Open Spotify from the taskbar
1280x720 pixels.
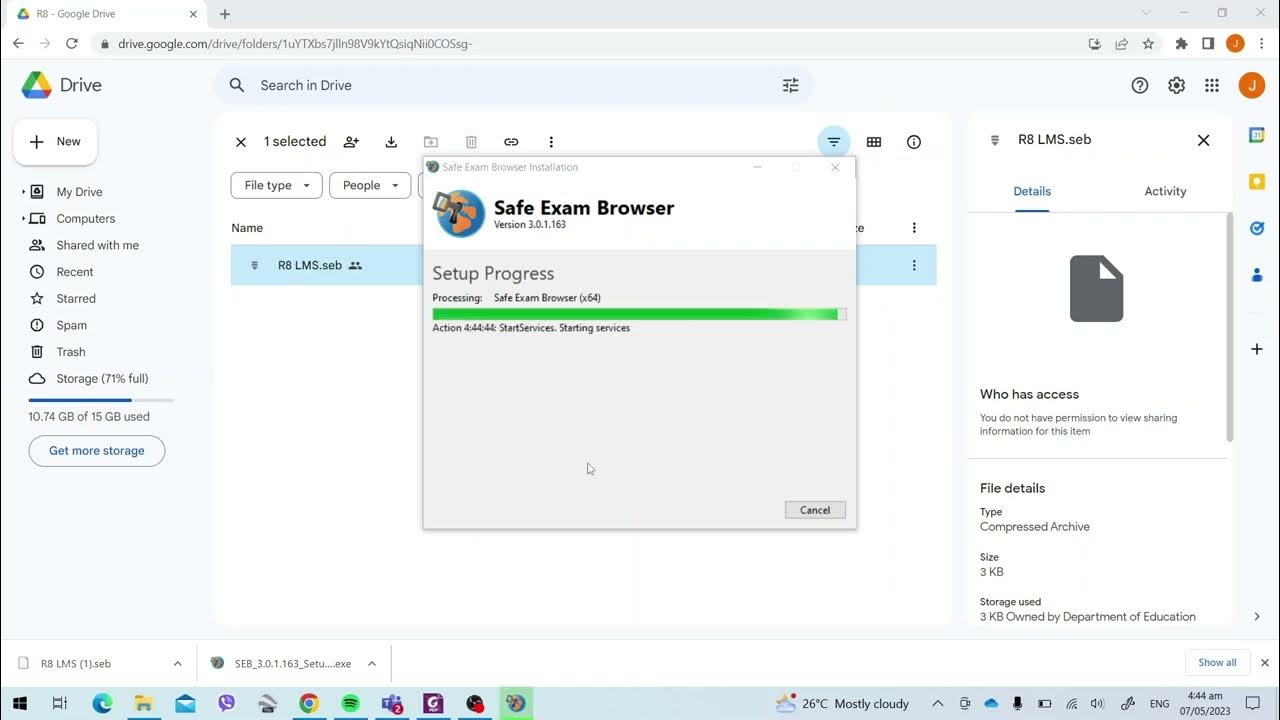350,704
